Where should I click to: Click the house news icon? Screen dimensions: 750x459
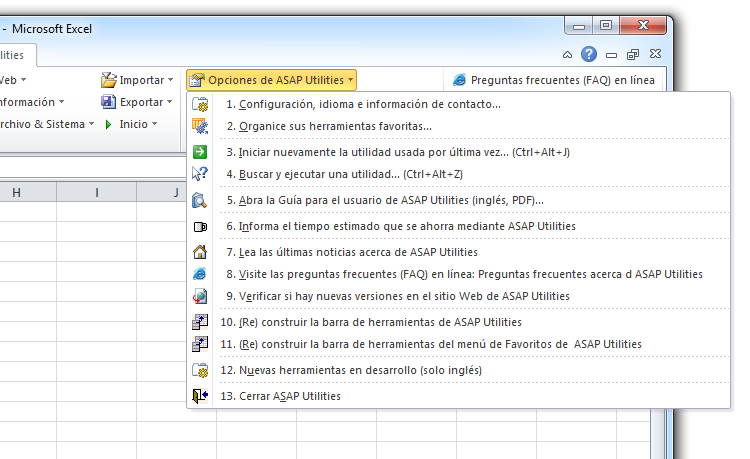point(200,252)
